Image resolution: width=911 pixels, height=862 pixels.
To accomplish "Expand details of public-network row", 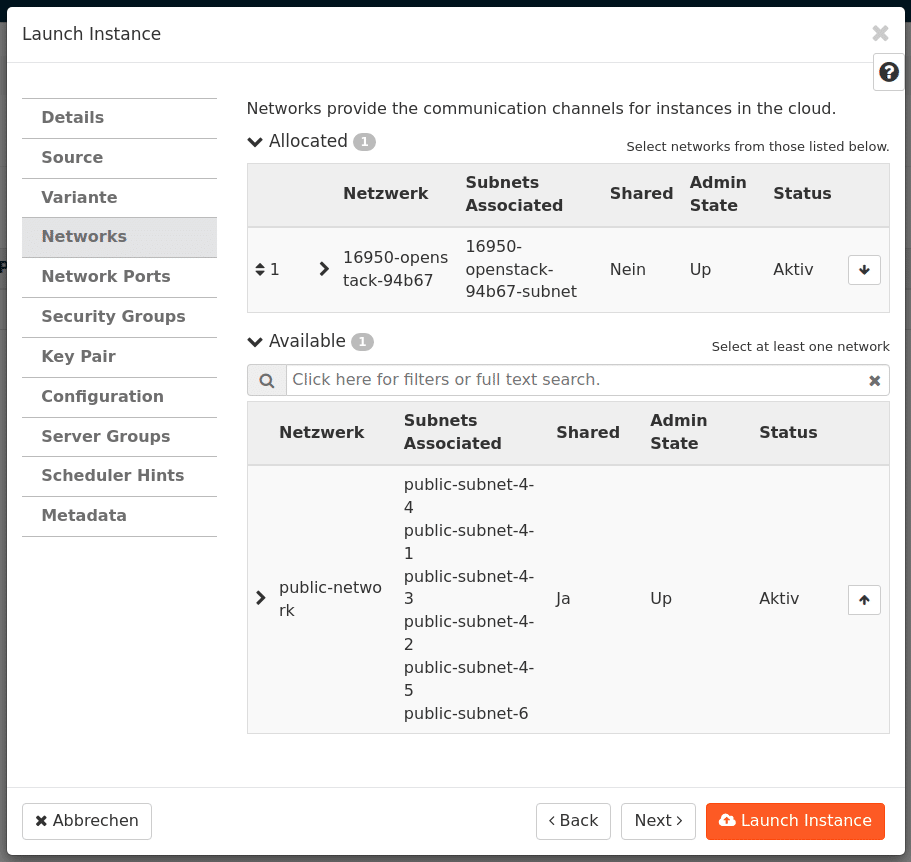I will 261,598.
